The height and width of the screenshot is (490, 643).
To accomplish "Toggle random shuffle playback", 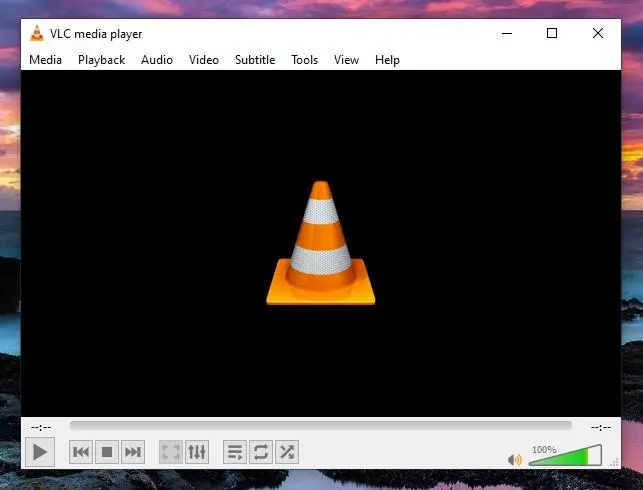I will pyautogui.click(x=287, y=452).
